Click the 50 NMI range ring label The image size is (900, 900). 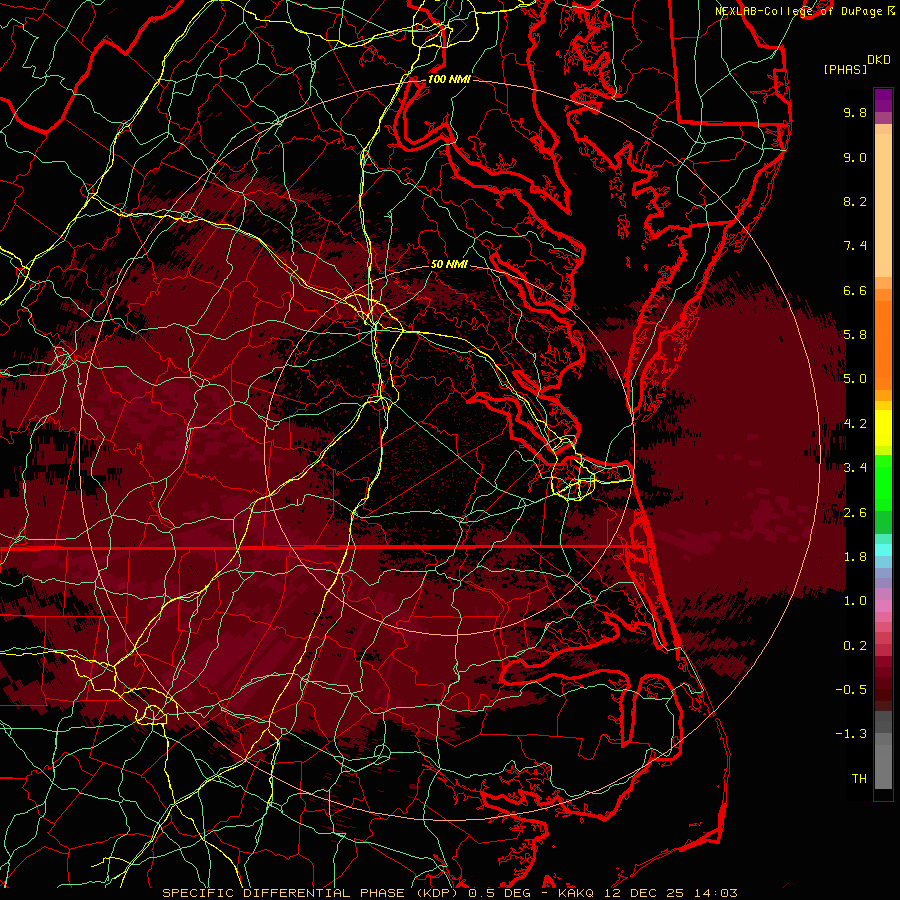click(x=449, y=264)
